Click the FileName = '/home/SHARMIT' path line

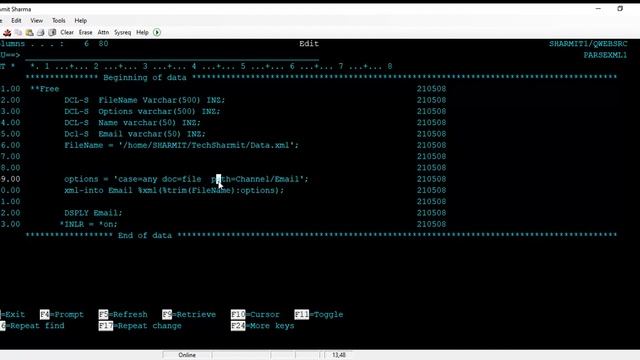tap(181, 145)
